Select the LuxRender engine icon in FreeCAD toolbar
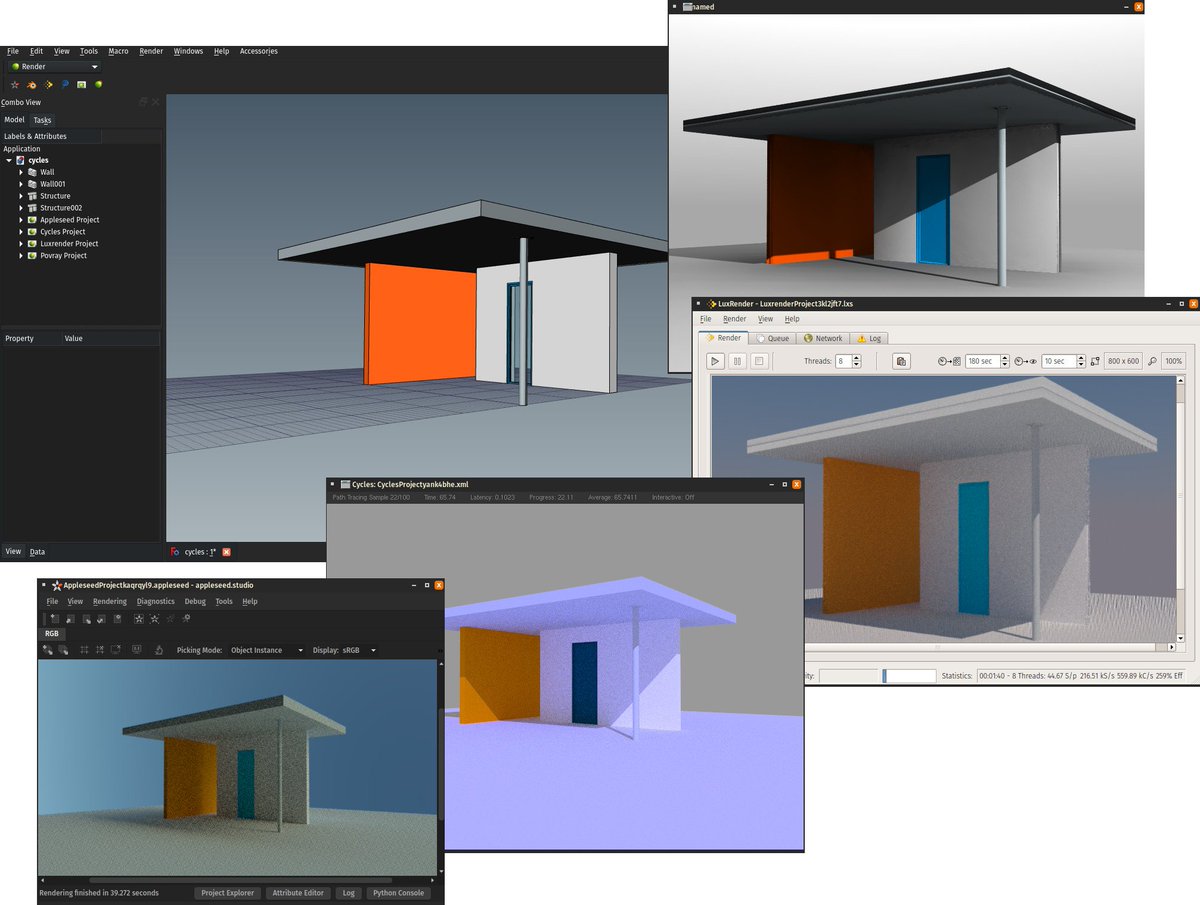The image size is (1200, 905). pos(48,85)
